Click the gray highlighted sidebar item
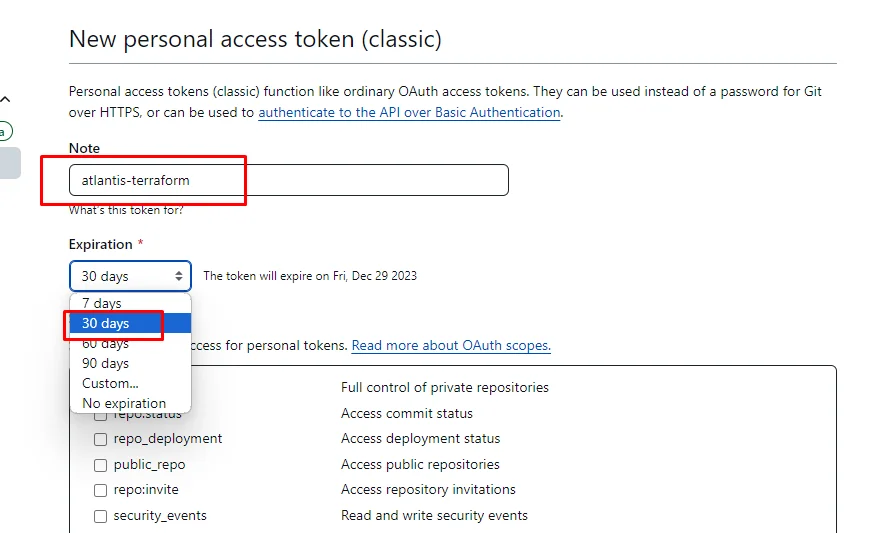Image resolution: width=890 pixels, height=533 pixels. 9,163
